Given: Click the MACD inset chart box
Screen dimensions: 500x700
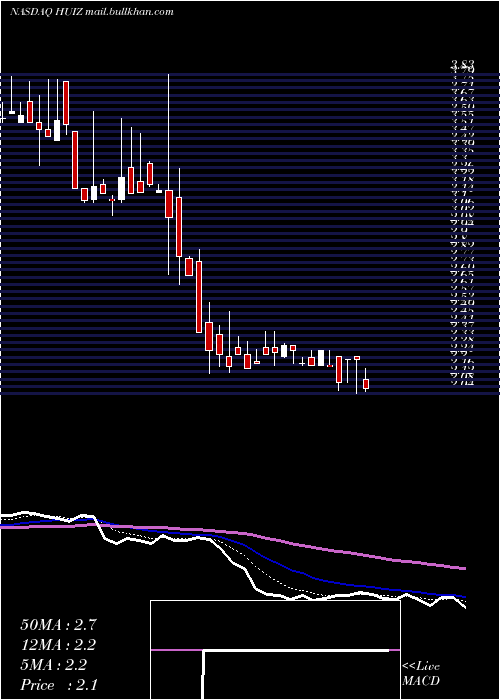Looking at the screenshot, I should click(275, 650).
